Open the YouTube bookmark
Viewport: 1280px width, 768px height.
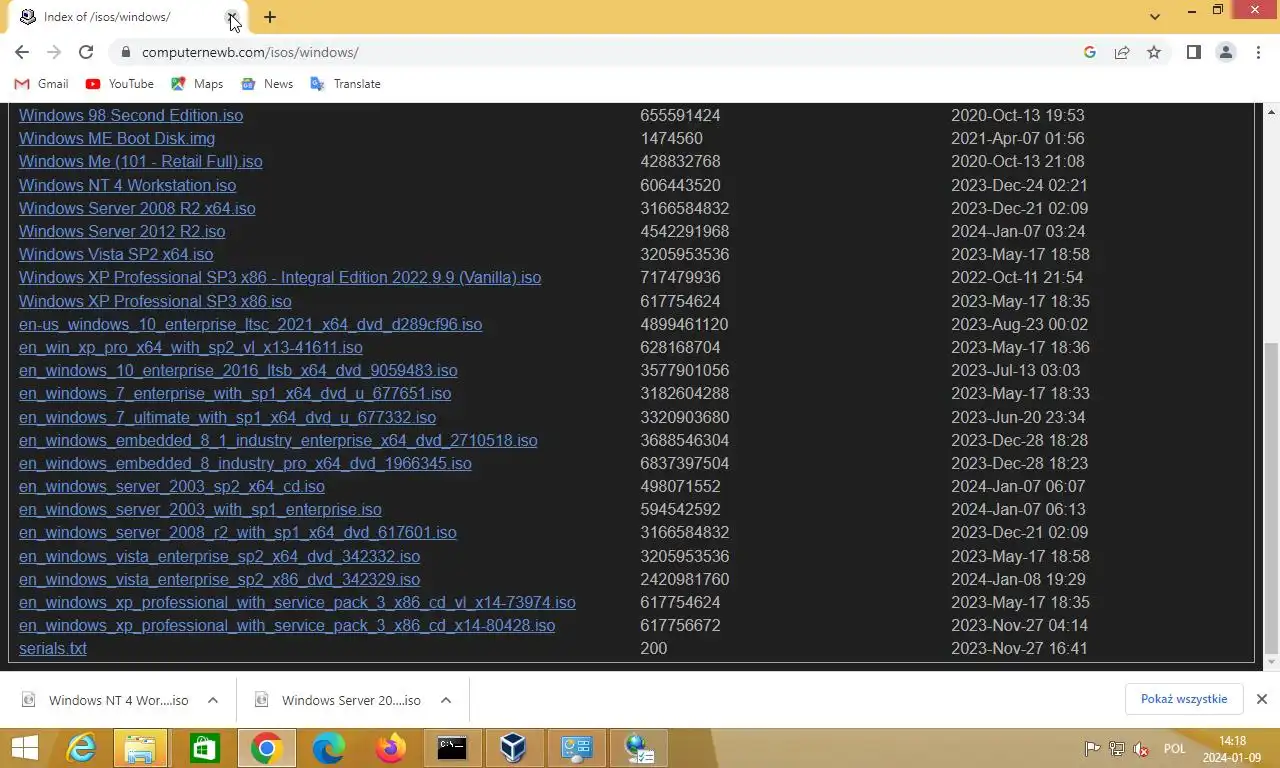coord(120,84)
